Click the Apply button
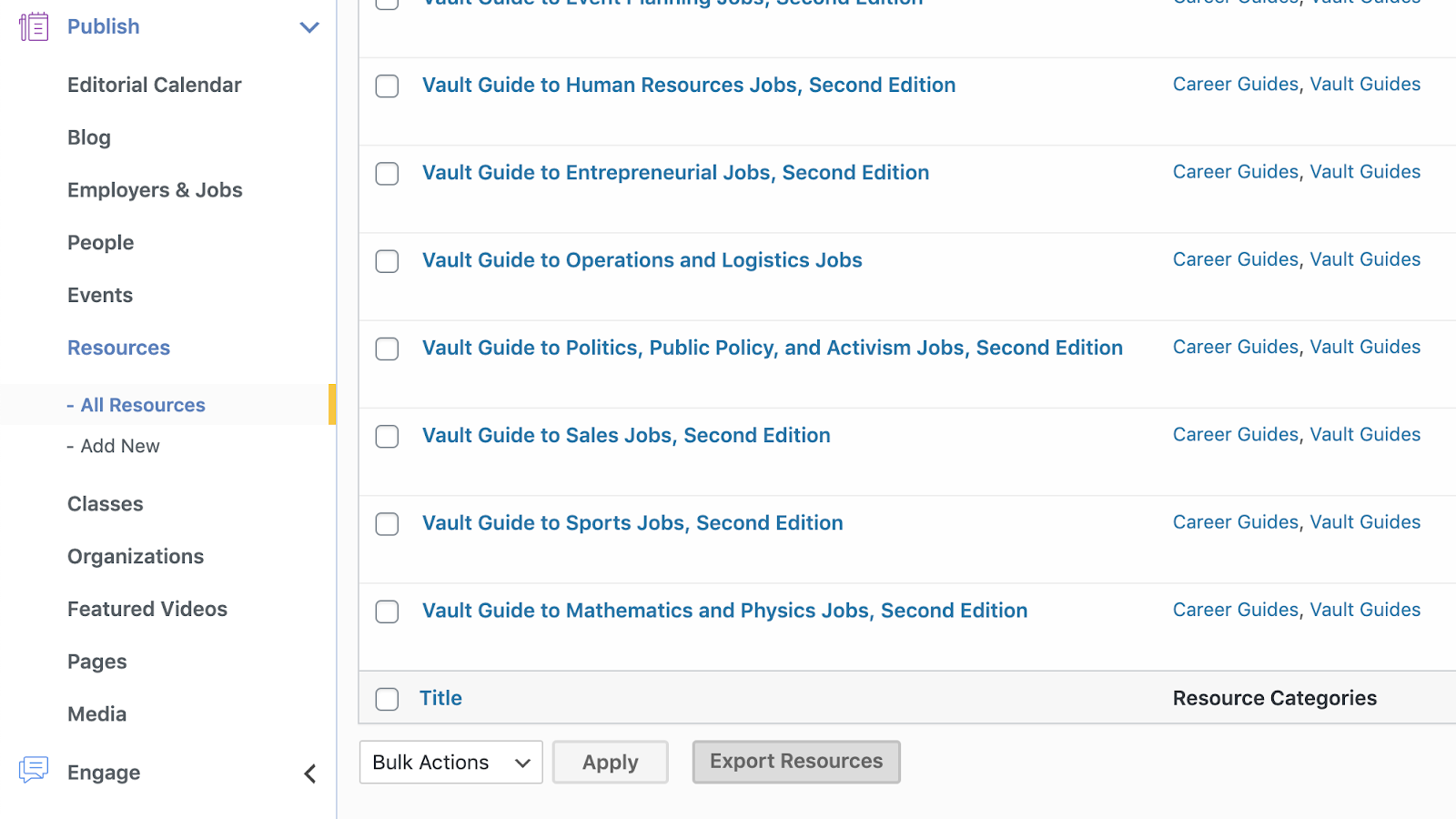The height and width of the screenshot is (819, 1456). pos(610,763)
